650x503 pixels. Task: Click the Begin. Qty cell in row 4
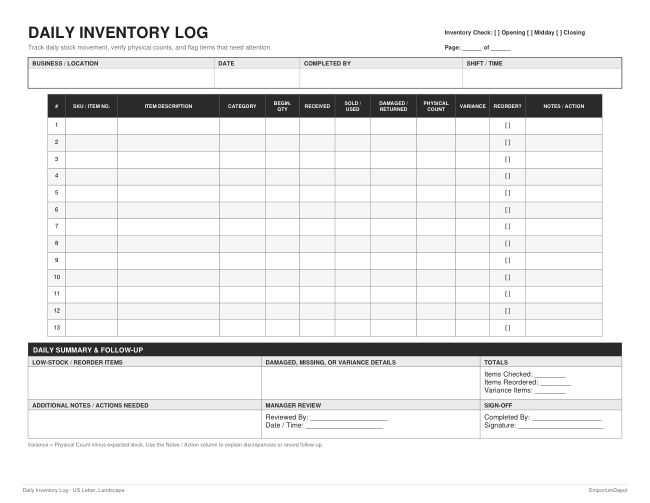[x=282, y=177]
